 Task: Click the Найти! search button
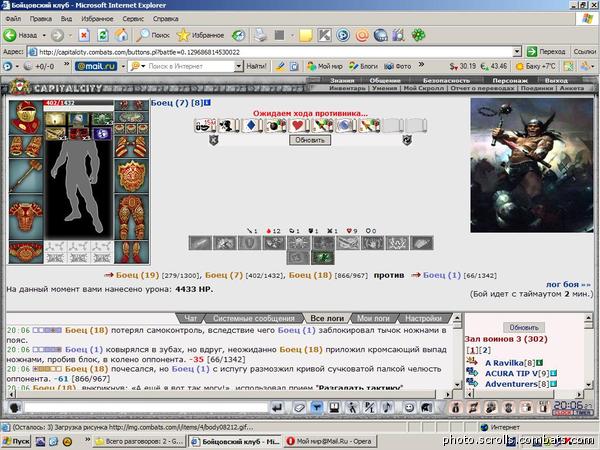pyautogui.click(x=256, y=66)
